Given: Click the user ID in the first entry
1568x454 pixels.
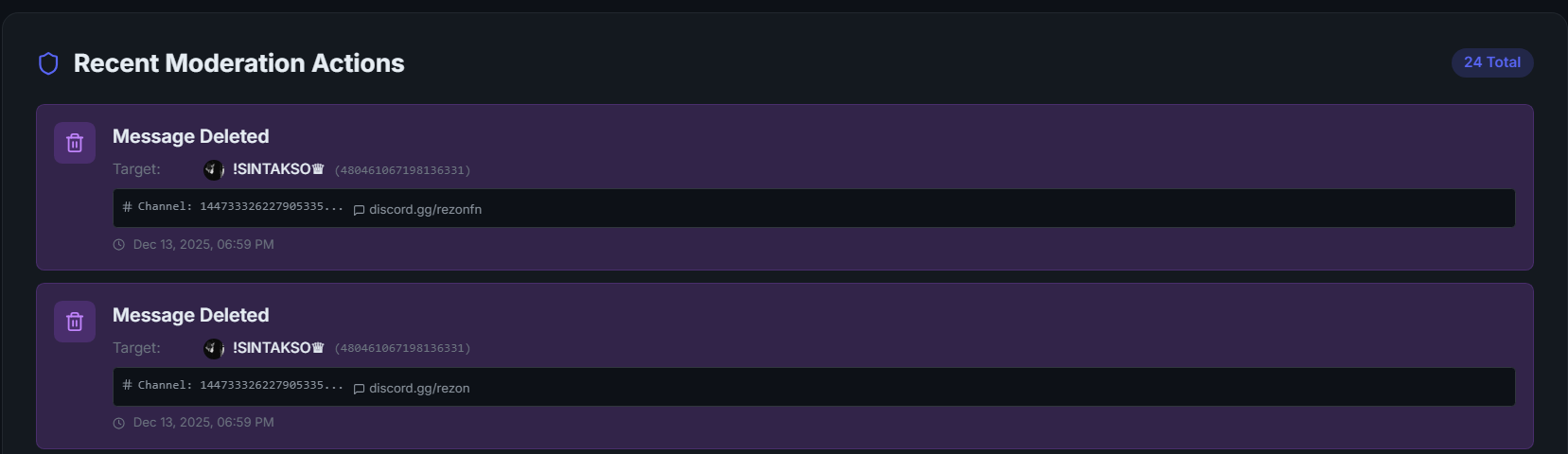Looking at the screenshot, I should [x=402, y=170].
